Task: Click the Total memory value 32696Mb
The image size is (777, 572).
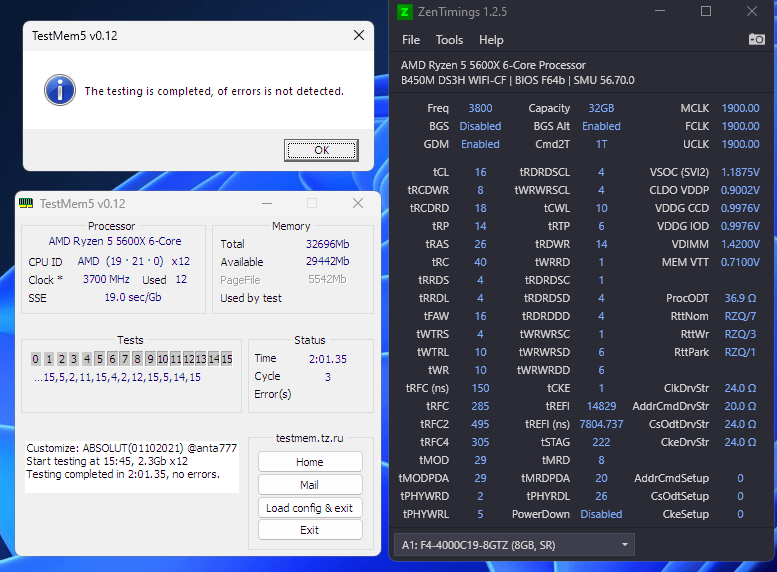Action: (x=327, y=244)
